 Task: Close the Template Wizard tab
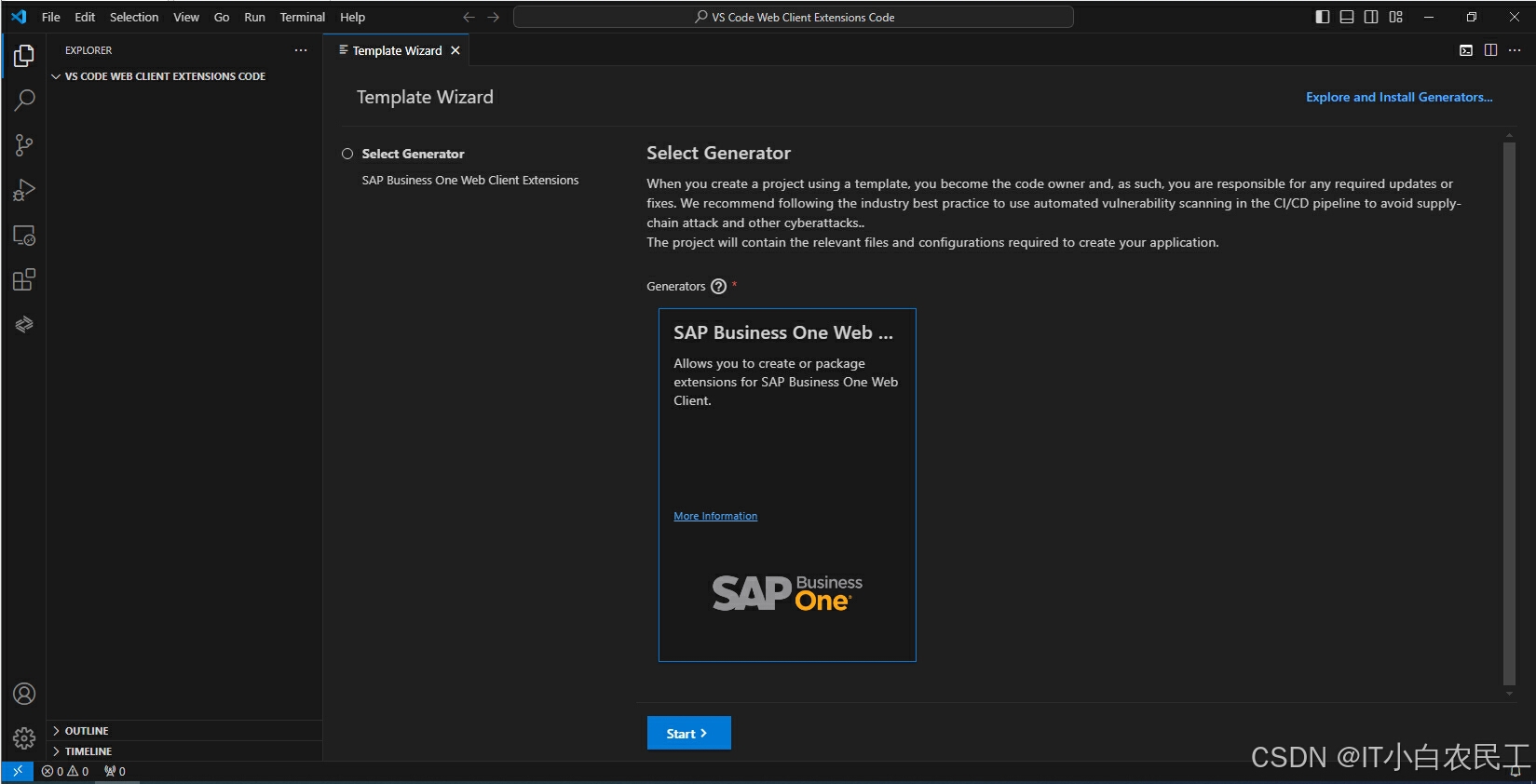point(455,50)
